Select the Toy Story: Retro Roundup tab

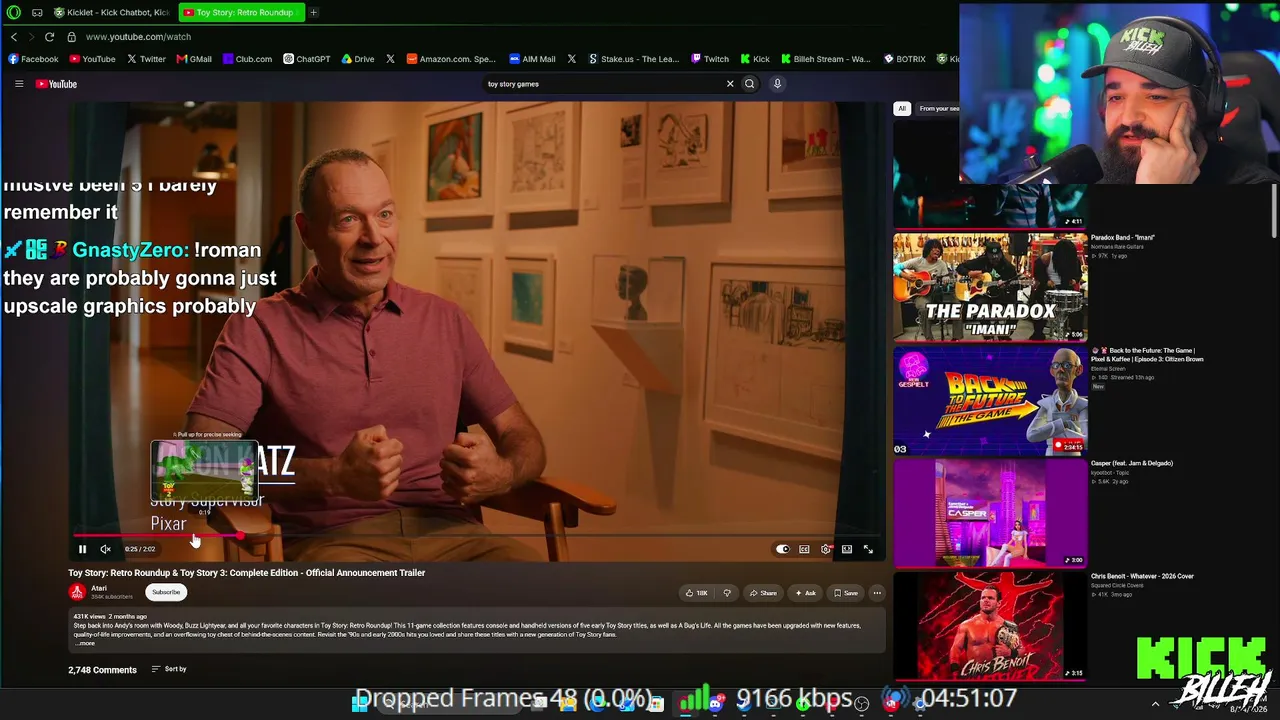(x=242, y=12)
